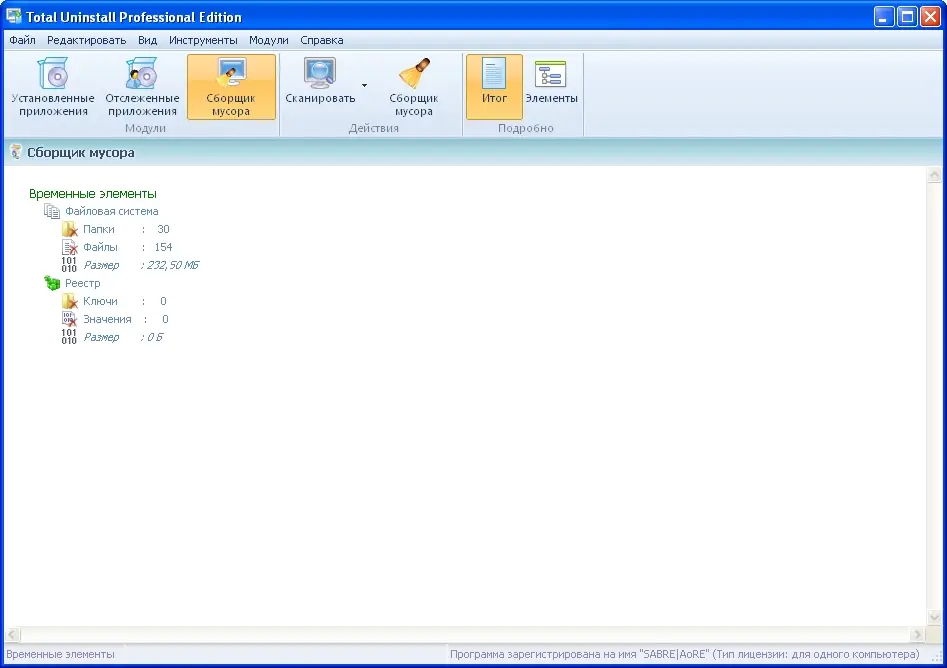The width and height of the screenshot is (947, 668).
Task: Select the highlighted Сборщик мусора module button
Action: click(x=231, y=87)
